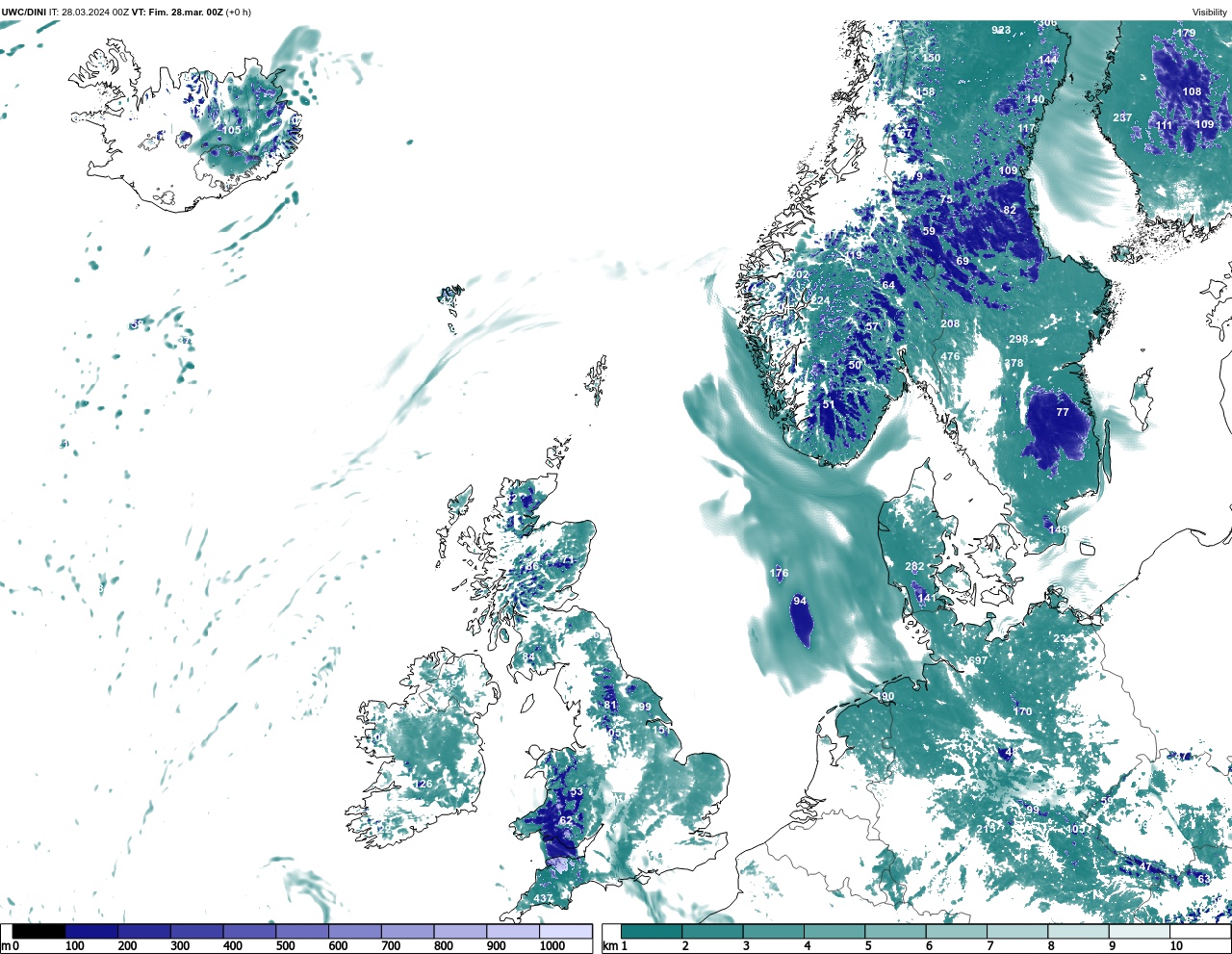Image resolution: width=1232 pixels, height=954 pixels.
Task: Select the black 0–100 m legend swatch
Action: (38, 932)
